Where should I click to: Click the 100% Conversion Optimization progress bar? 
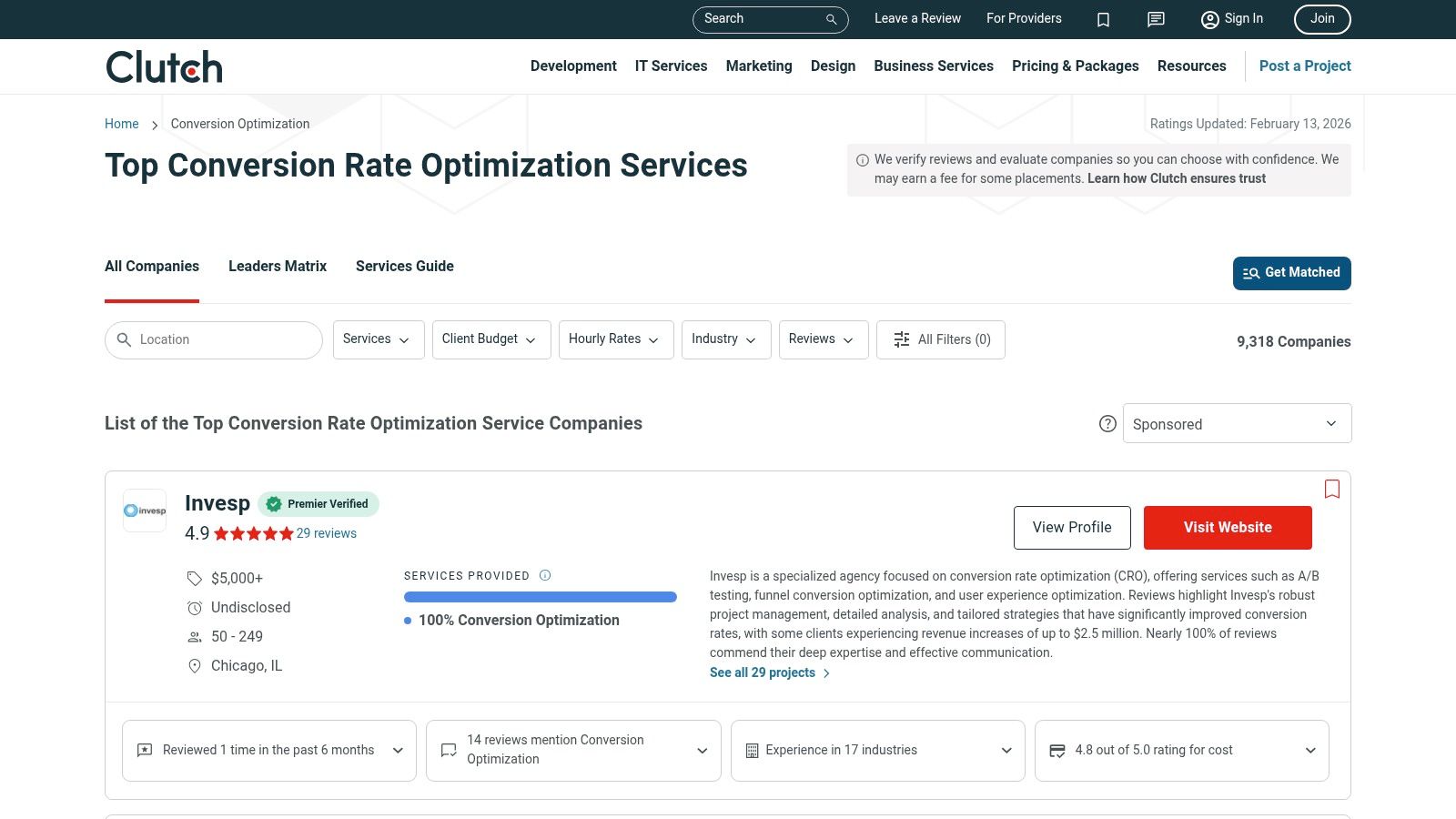click(x=541, y=597)
